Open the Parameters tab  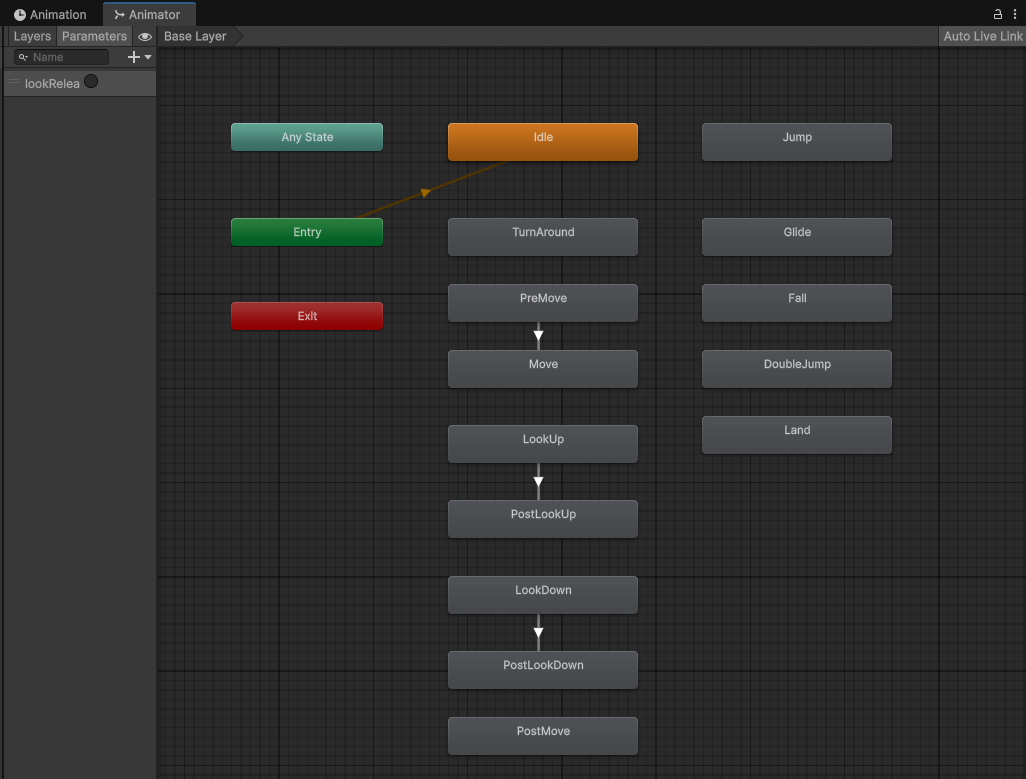94,37
